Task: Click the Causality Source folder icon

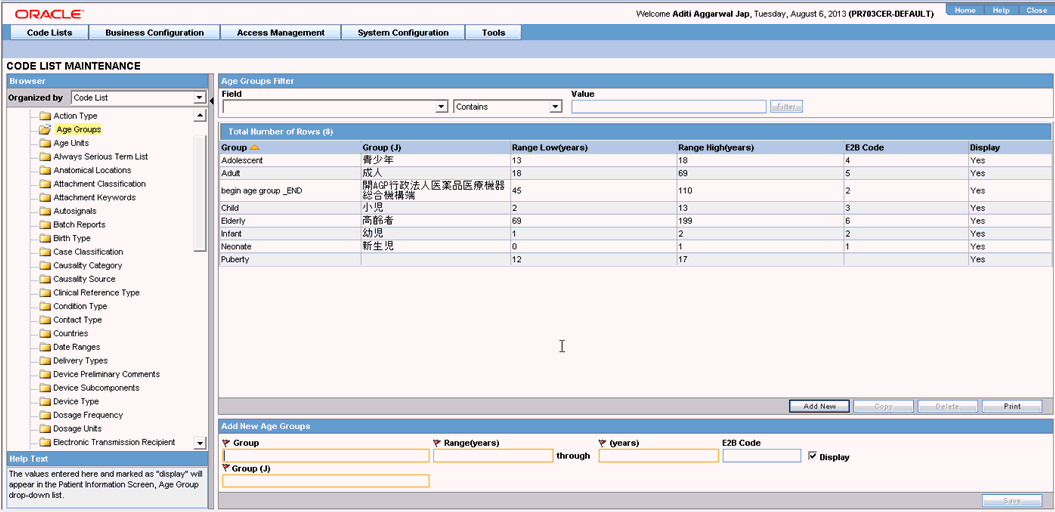Action: pyautogui.click(x=45, y=279)
